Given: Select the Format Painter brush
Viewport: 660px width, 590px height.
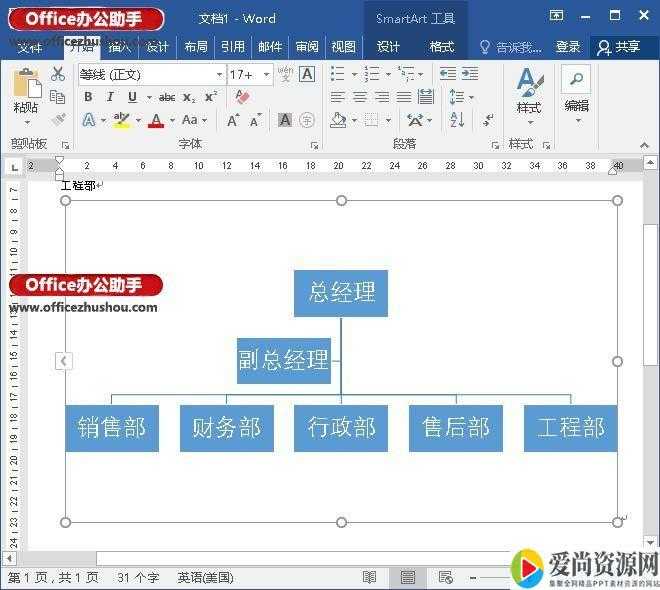Looking at the screenshot, I should [58, 119].
